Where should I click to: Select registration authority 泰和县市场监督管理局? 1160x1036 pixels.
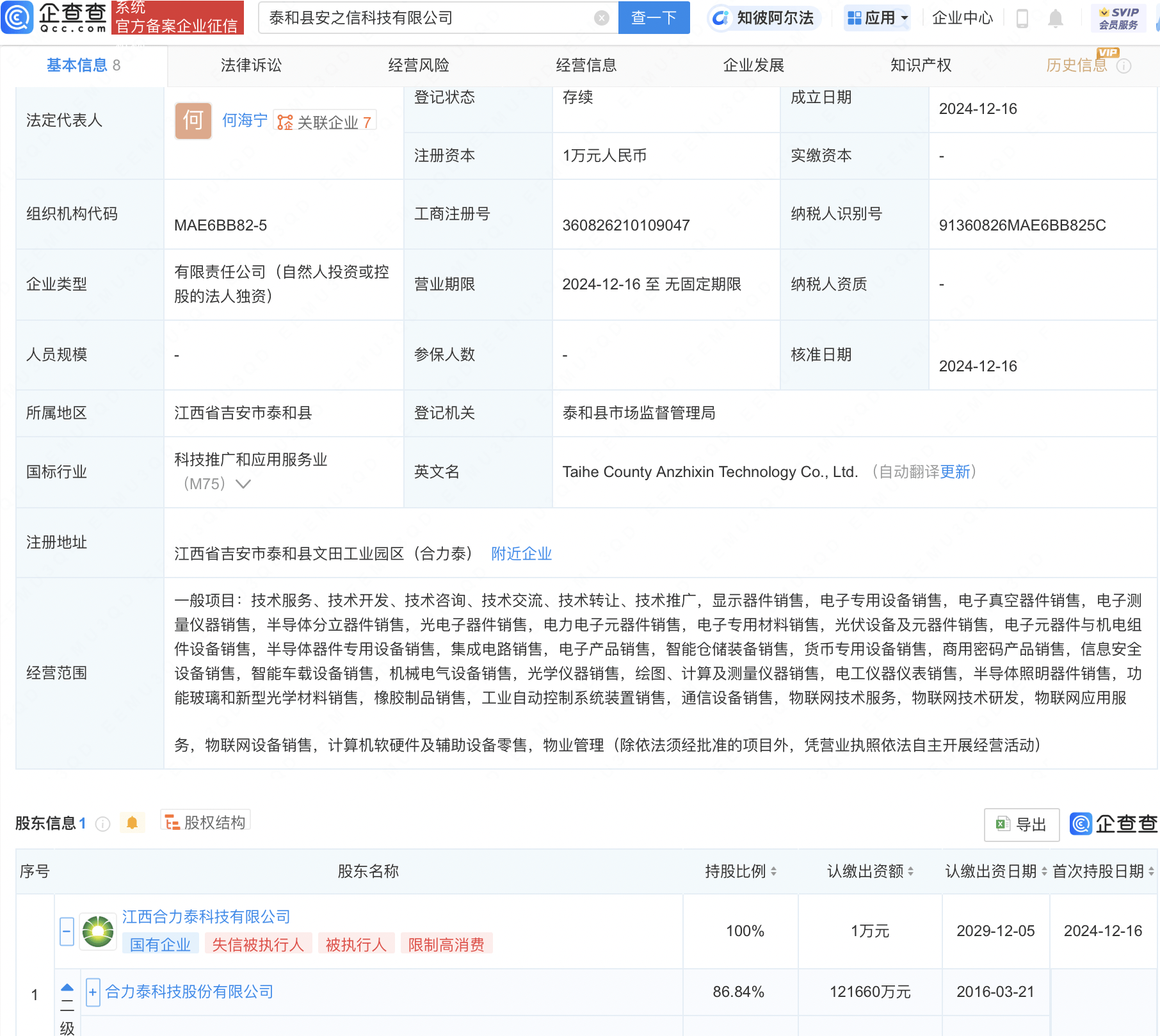(639, 413)
